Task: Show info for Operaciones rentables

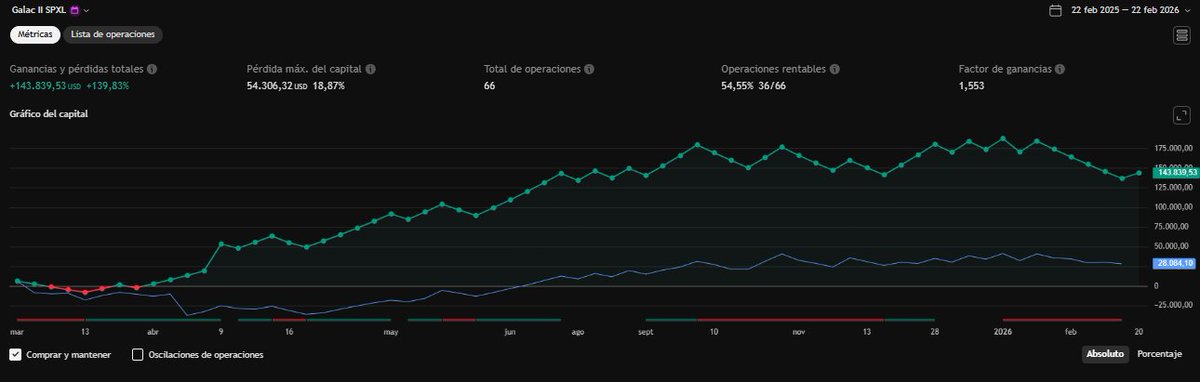Action: [834, 70]
